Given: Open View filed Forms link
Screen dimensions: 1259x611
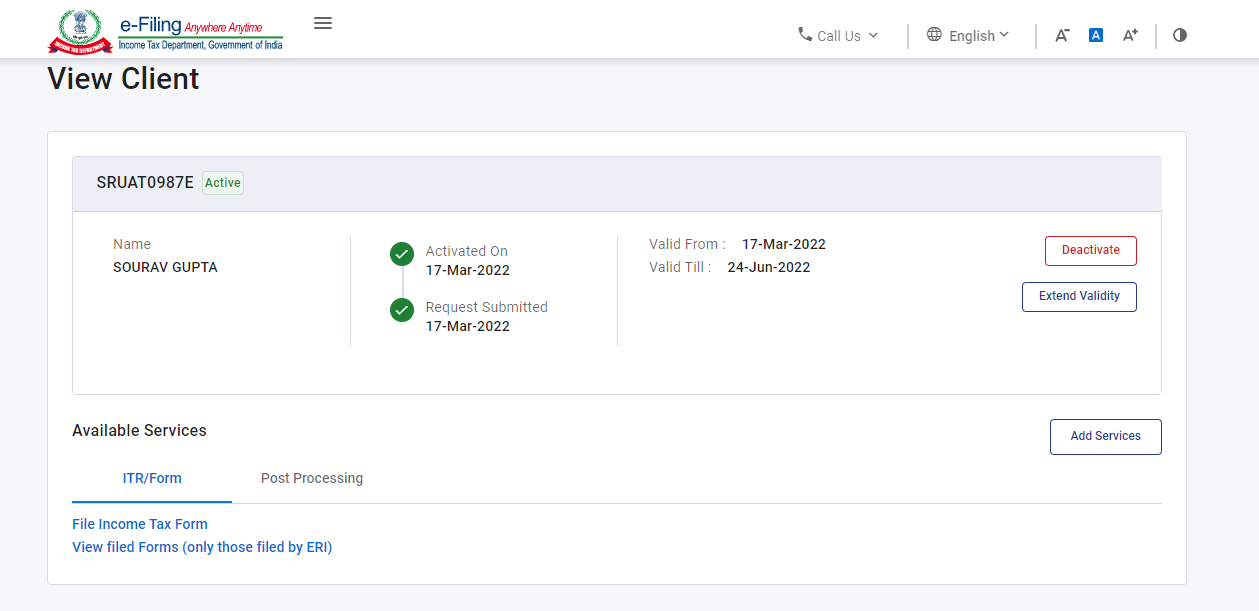Looking at the screenshot, I should tap(201, 547).
